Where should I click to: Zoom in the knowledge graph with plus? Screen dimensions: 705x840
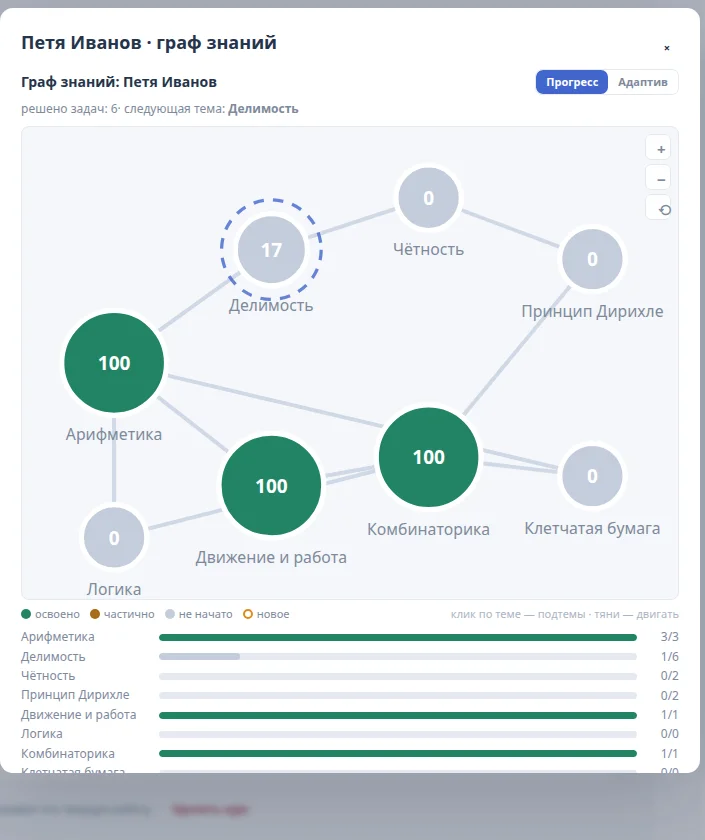click(x=658, y=149)
